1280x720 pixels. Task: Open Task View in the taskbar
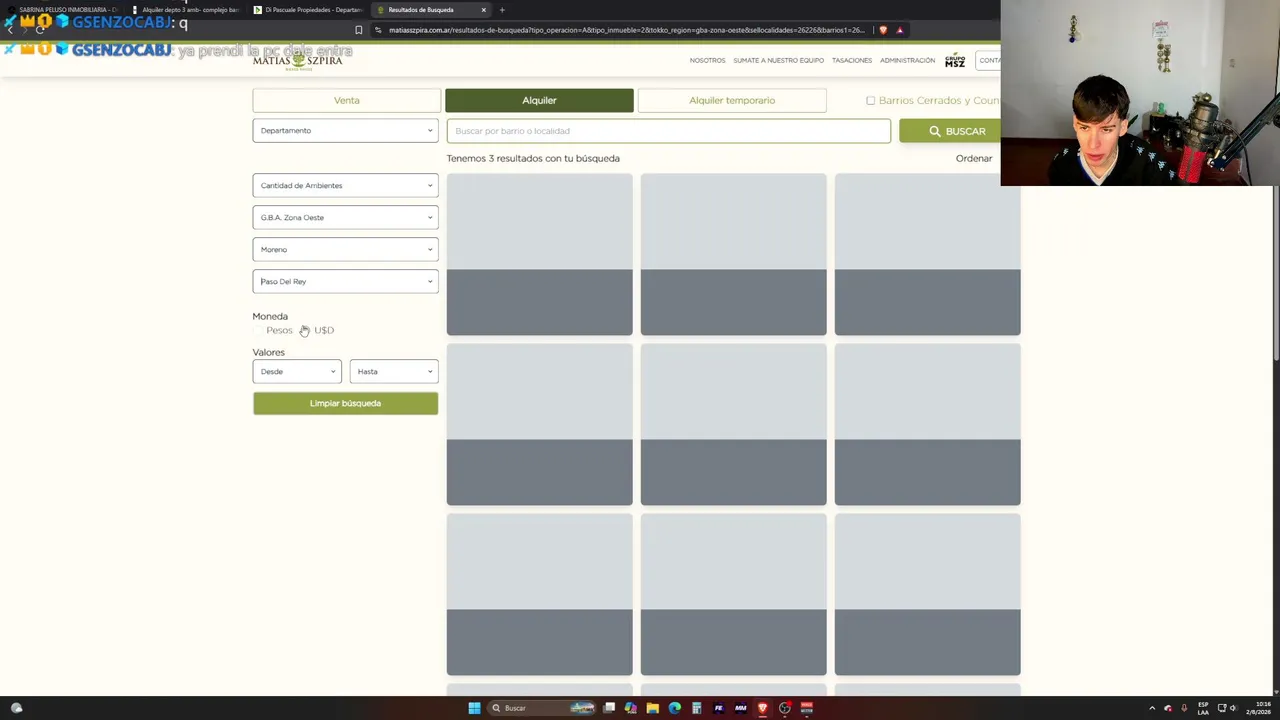pos(608,708)
